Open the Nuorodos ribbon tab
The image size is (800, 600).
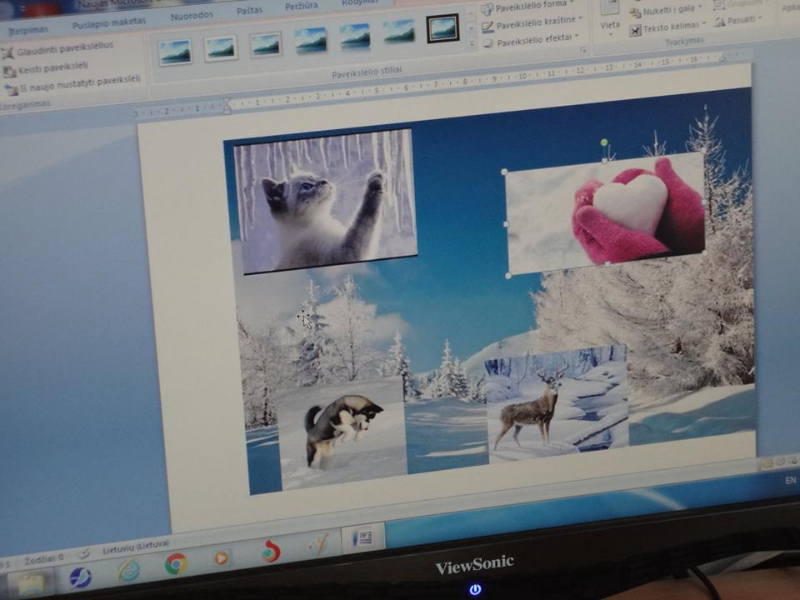(192, 16)
